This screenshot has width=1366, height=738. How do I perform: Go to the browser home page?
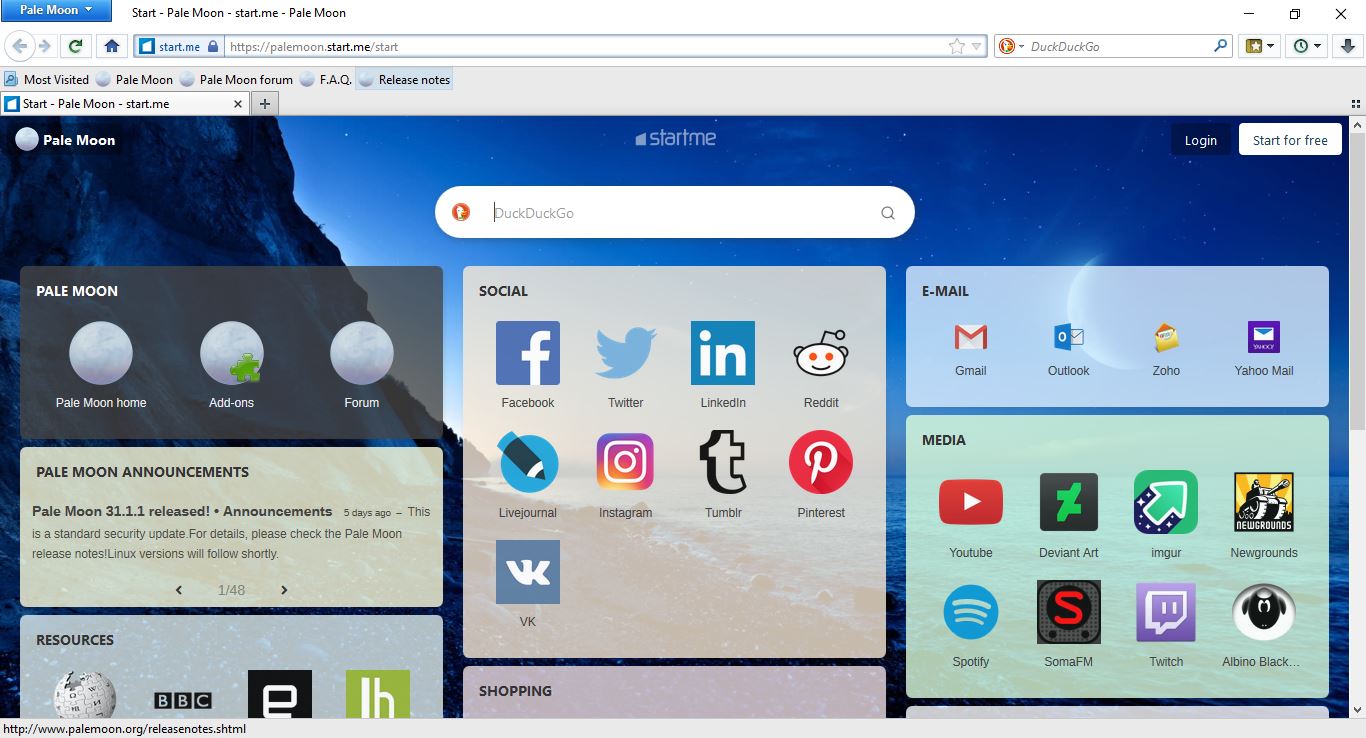tap(112, 46)
